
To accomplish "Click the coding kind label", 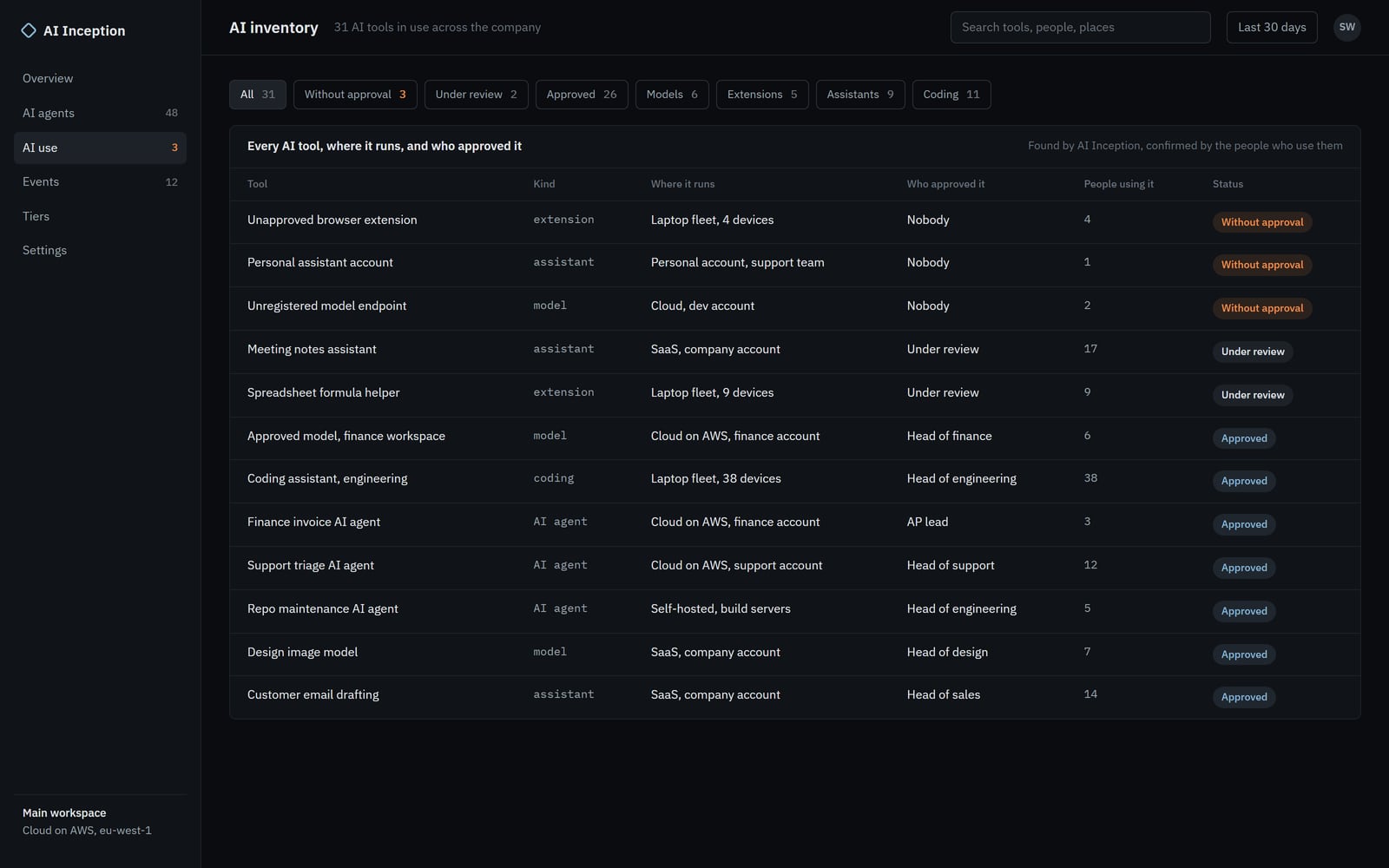I will [x=553, y=478].
